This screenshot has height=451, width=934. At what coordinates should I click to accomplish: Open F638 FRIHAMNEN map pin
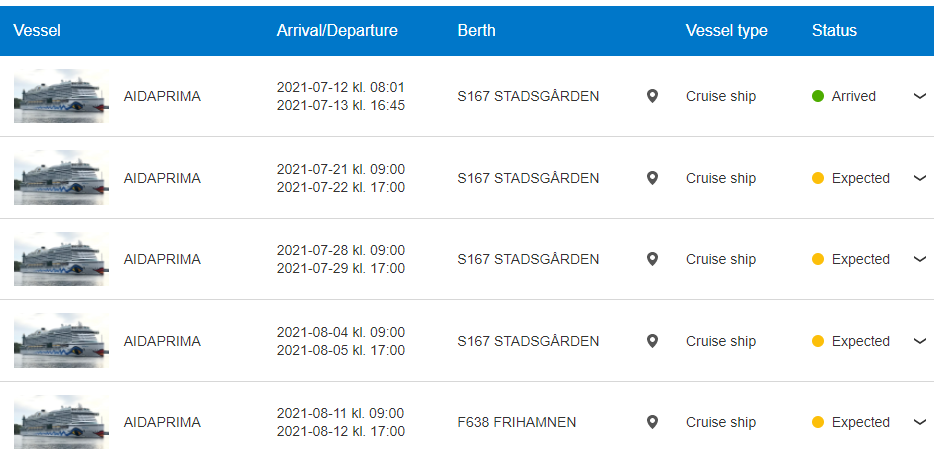coord(652,422)
